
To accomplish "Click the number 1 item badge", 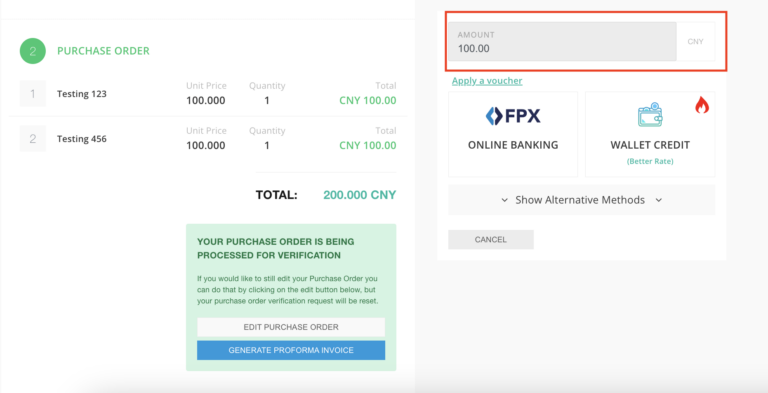I will pos(33,94).
